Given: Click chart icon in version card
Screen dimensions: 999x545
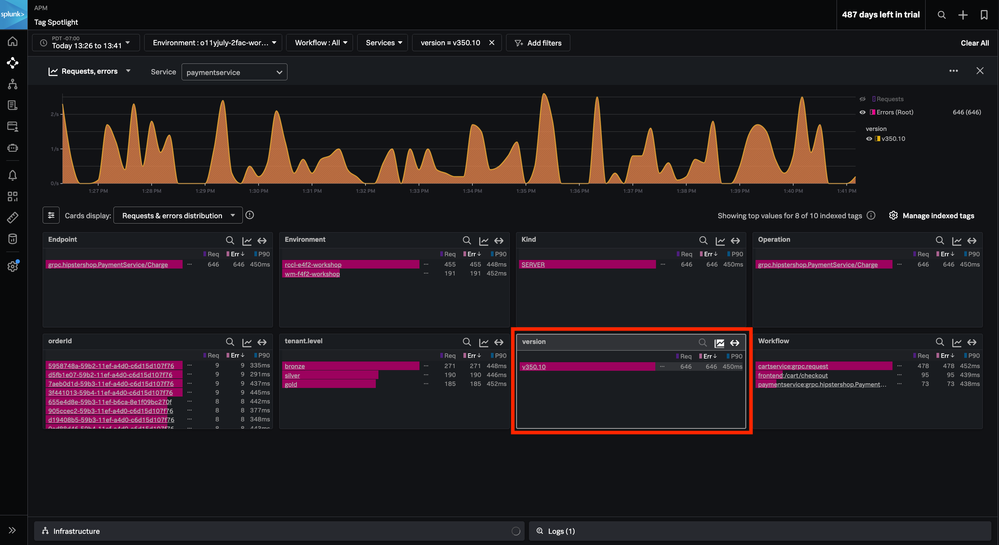Looking at the screenshot, I should (x=719, y=343).
